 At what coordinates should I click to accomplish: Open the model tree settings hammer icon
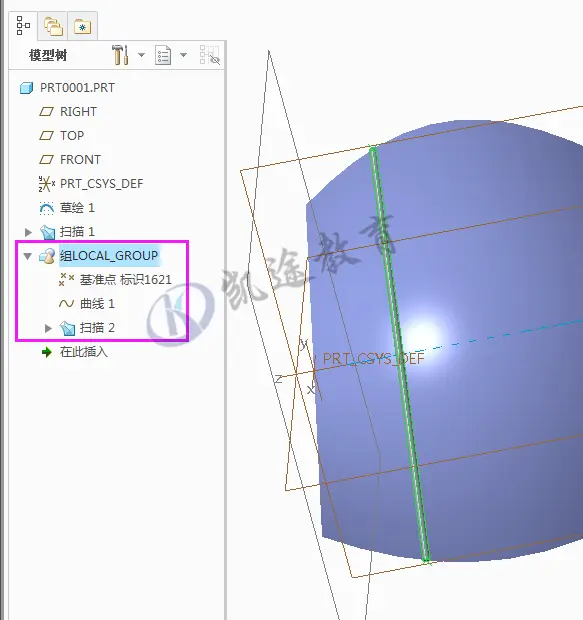120,55
